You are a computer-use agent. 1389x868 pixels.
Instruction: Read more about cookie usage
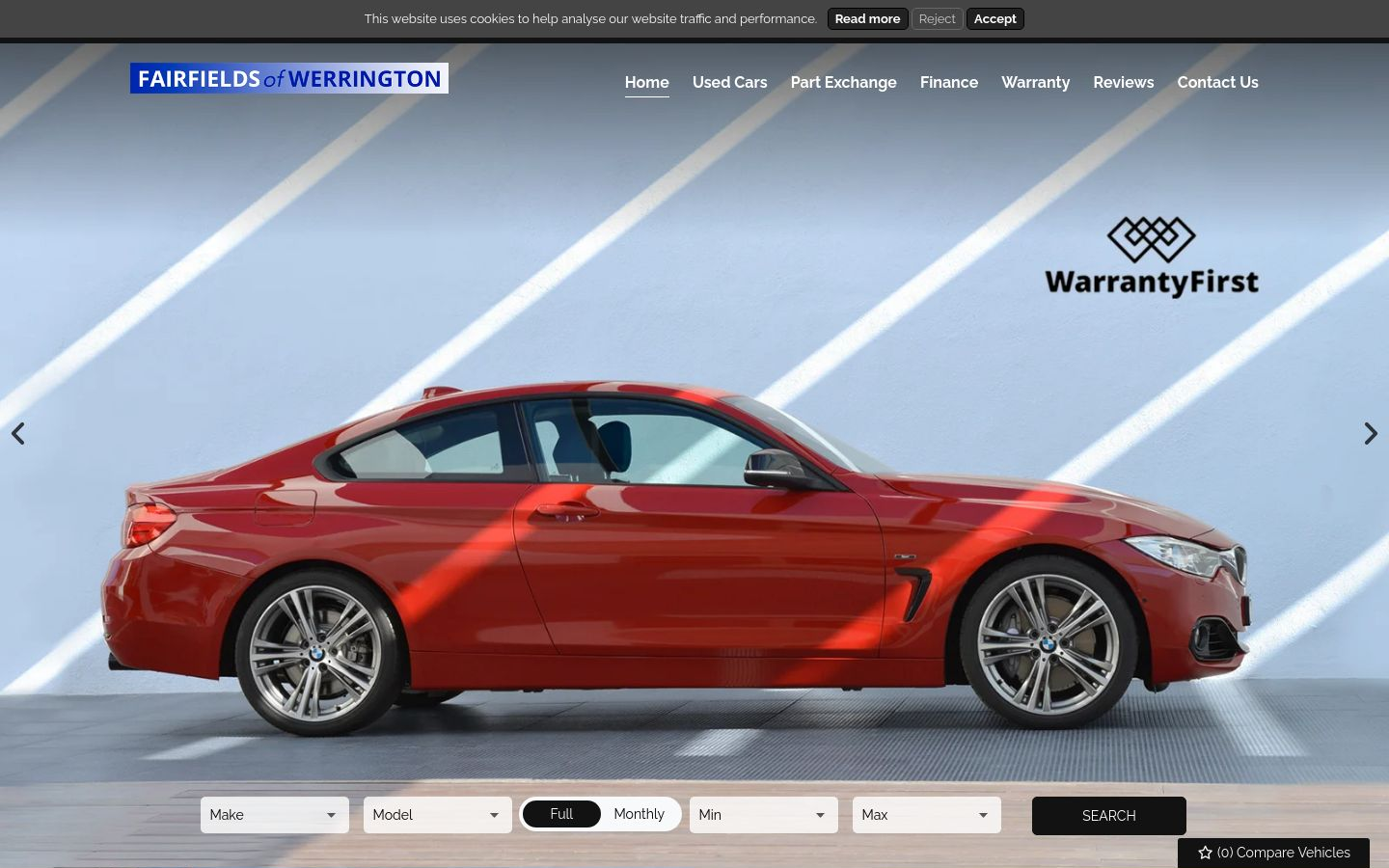coord(867,18)
